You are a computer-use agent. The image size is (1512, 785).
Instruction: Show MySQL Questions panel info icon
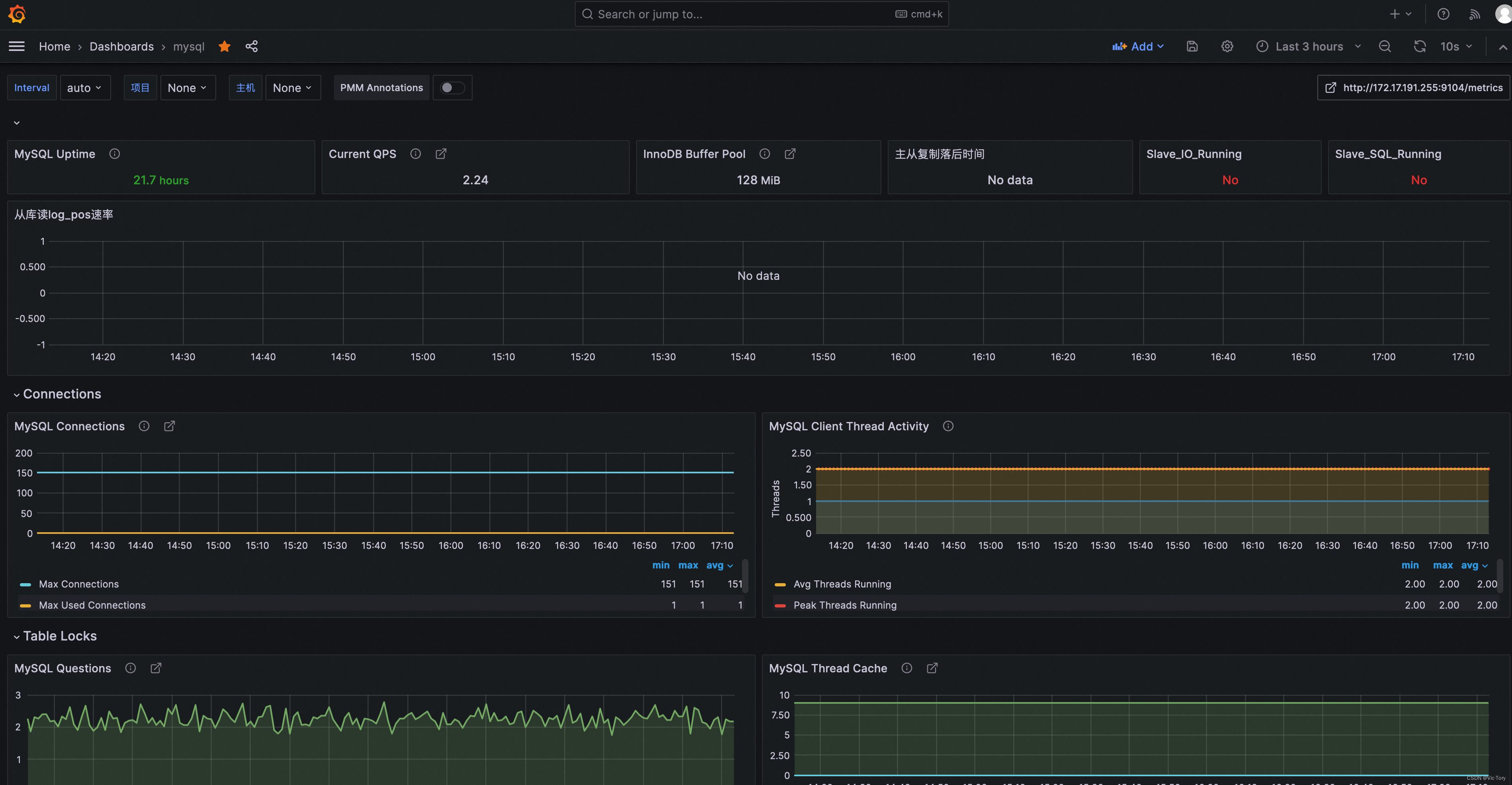pyautogui.click(x=130, y=668)
